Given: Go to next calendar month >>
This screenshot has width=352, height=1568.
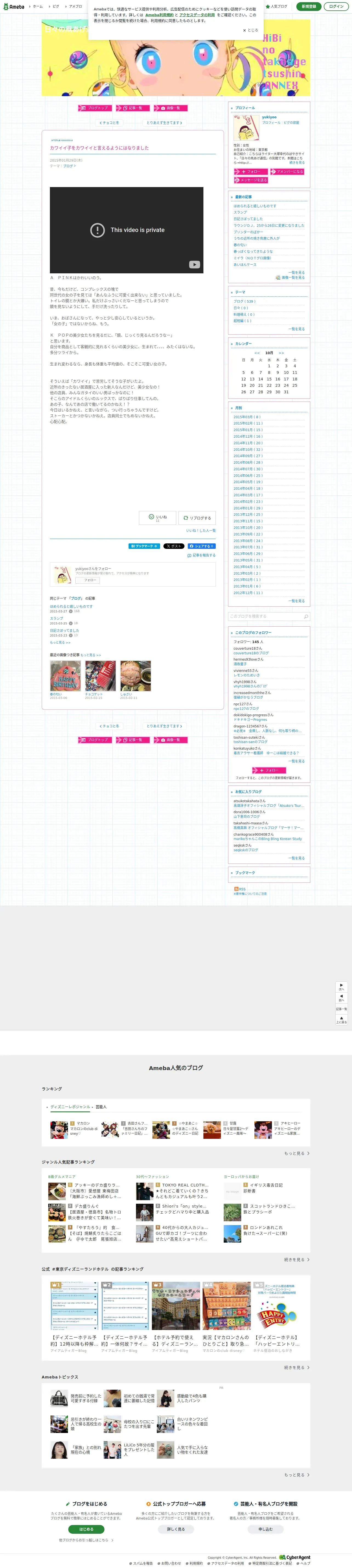Looking at the screenshot, I should [x=281, y=353].
